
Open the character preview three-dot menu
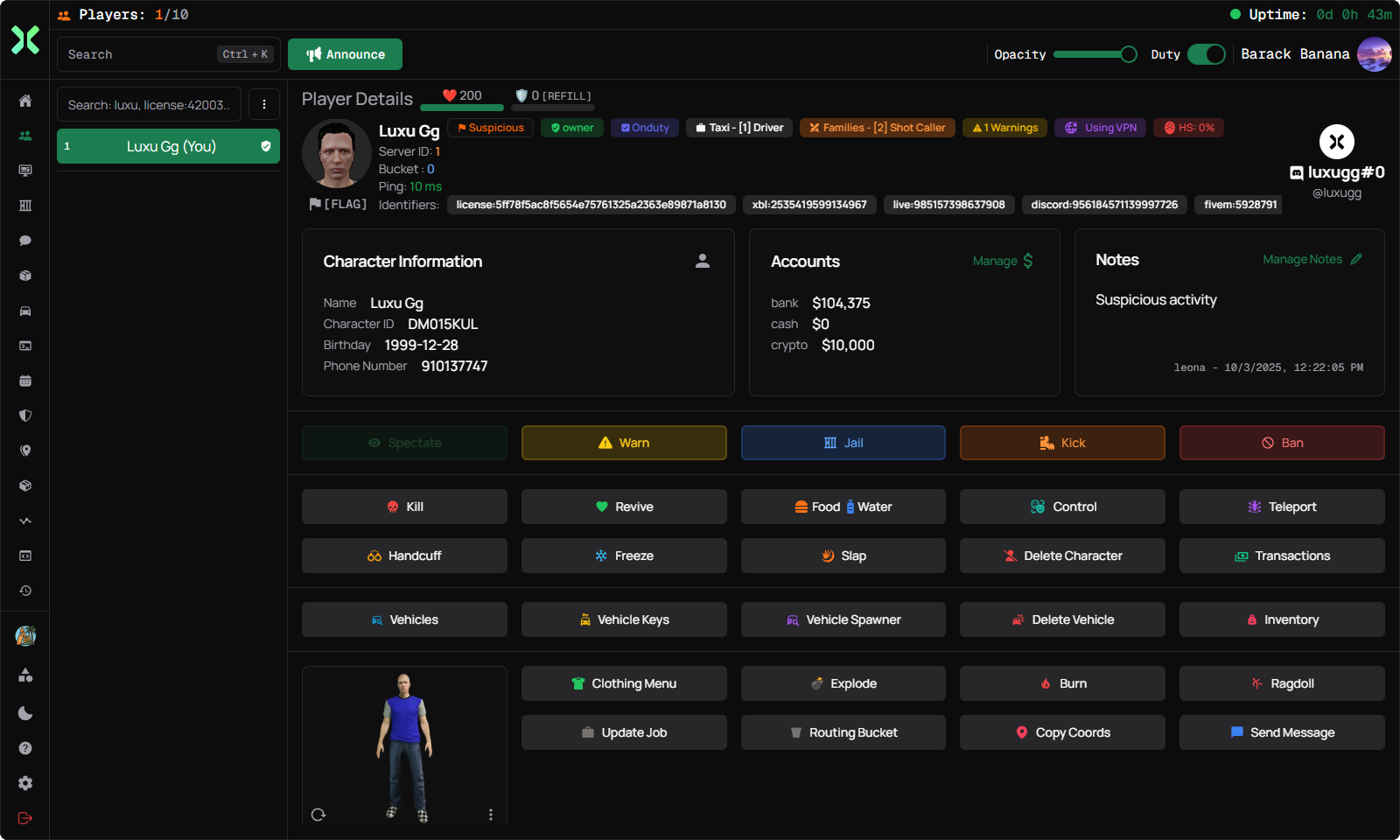[x=491, y=815]
